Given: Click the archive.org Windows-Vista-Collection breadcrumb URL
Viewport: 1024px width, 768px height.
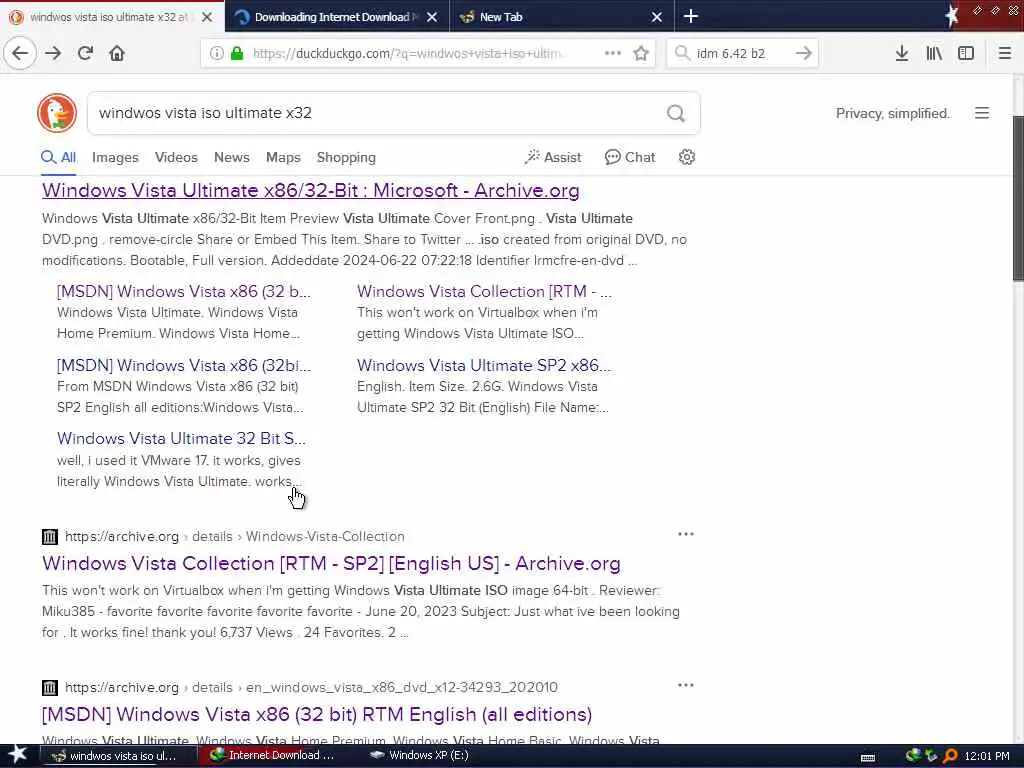Looking at the screenshot, I should click(x=234, y=536).
